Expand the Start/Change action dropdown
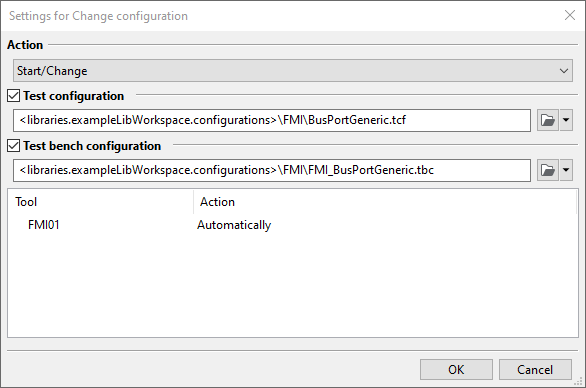Screen dimensions: 586x388 point(293,71)
